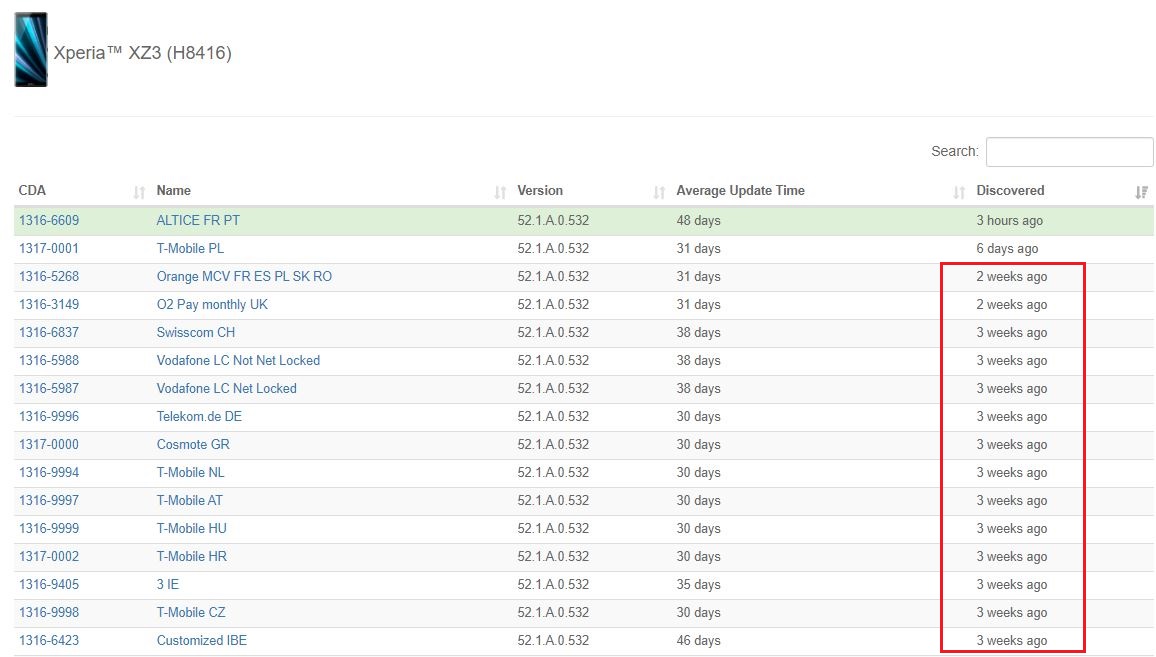The height and width of the screenshot is (657, 1156).
Task: Click Version column sort arrows icon
Action: point(659,192)
